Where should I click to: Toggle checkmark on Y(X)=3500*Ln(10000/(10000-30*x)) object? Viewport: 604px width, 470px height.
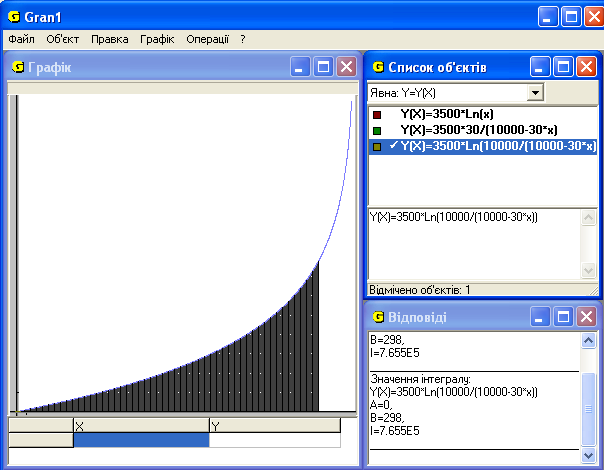click(x=393, y=146)
